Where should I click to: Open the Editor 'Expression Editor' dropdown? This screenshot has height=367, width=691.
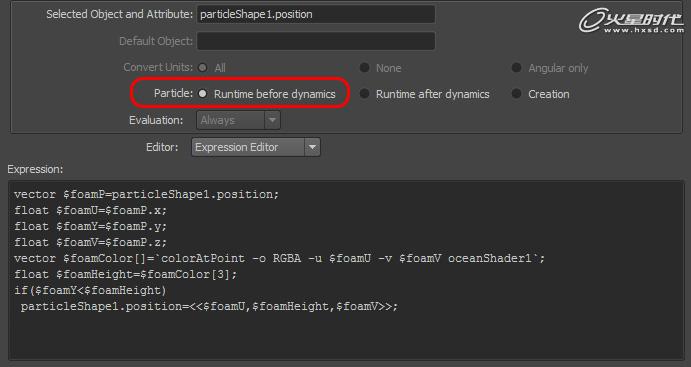pos(256,147)
